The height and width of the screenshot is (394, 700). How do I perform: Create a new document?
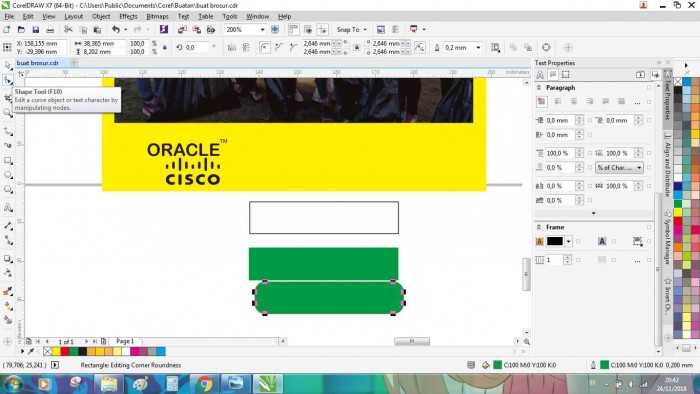[x=7, y=29]
